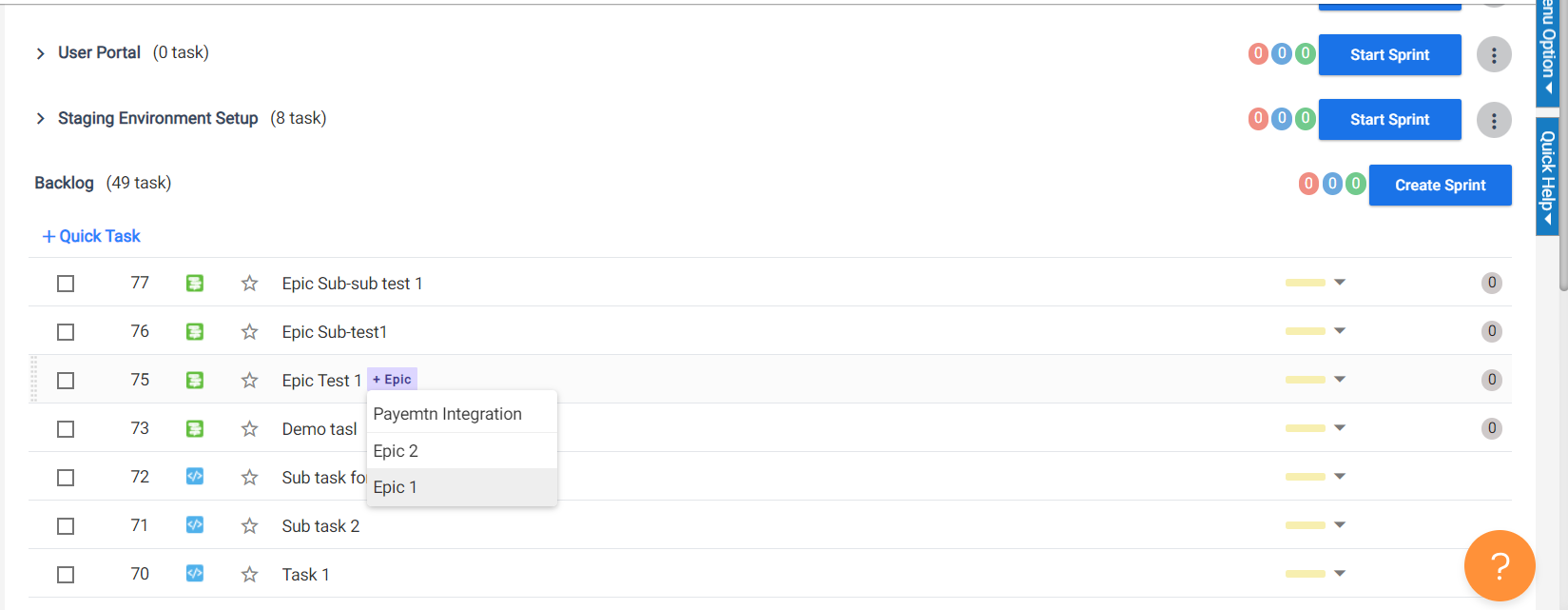Add a Quick Task to Backlog

click(91, 236)
